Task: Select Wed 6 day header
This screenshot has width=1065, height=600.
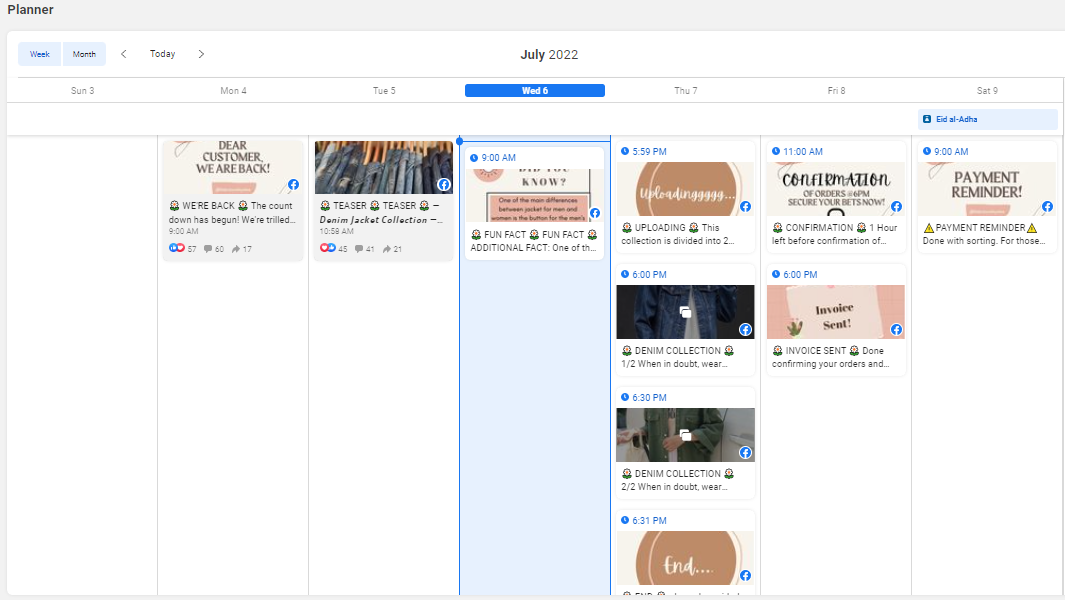Action: click(x=535, y=90)
